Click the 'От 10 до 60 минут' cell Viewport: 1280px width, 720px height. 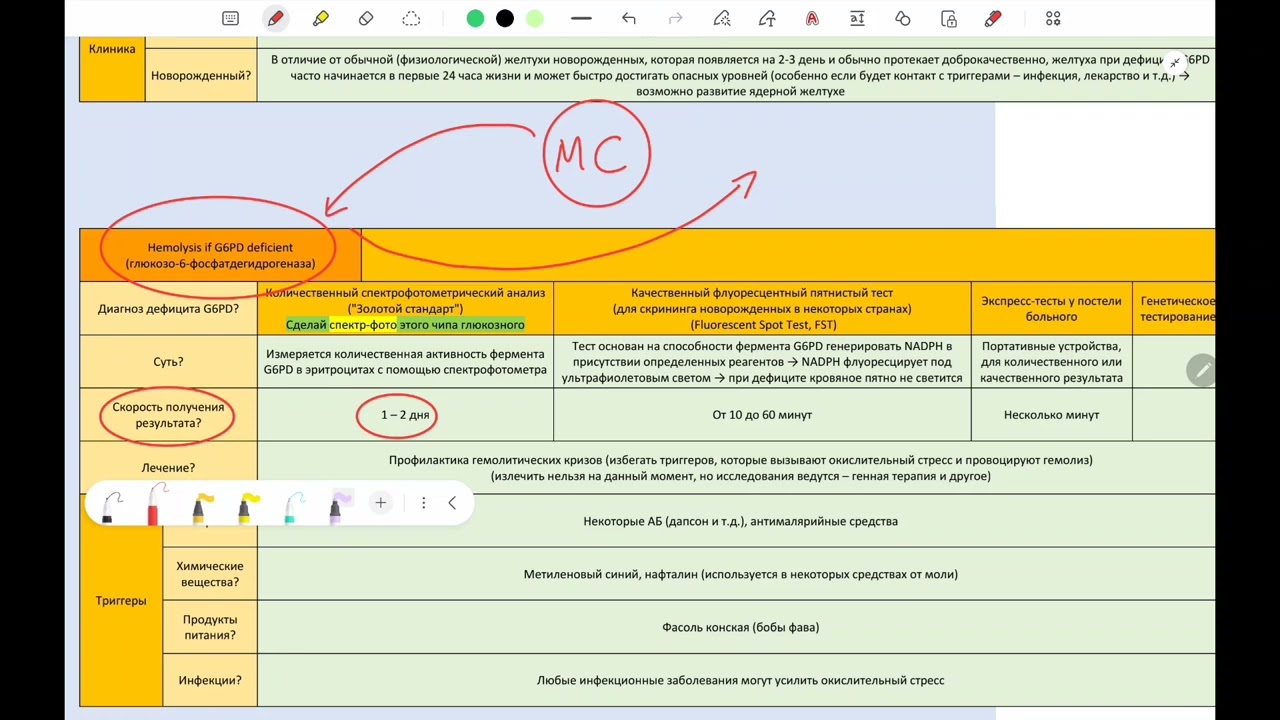(x=762, y=415)
